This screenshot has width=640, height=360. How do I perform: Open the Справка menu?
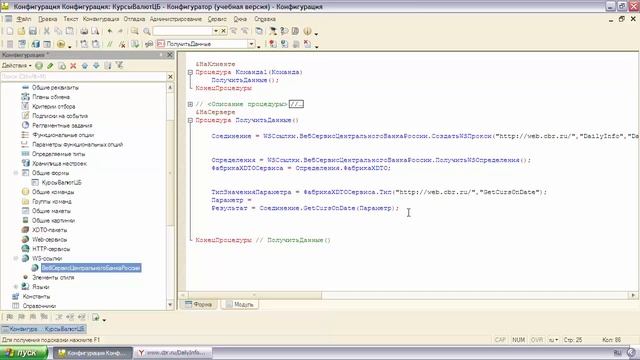tap(265, 19)
